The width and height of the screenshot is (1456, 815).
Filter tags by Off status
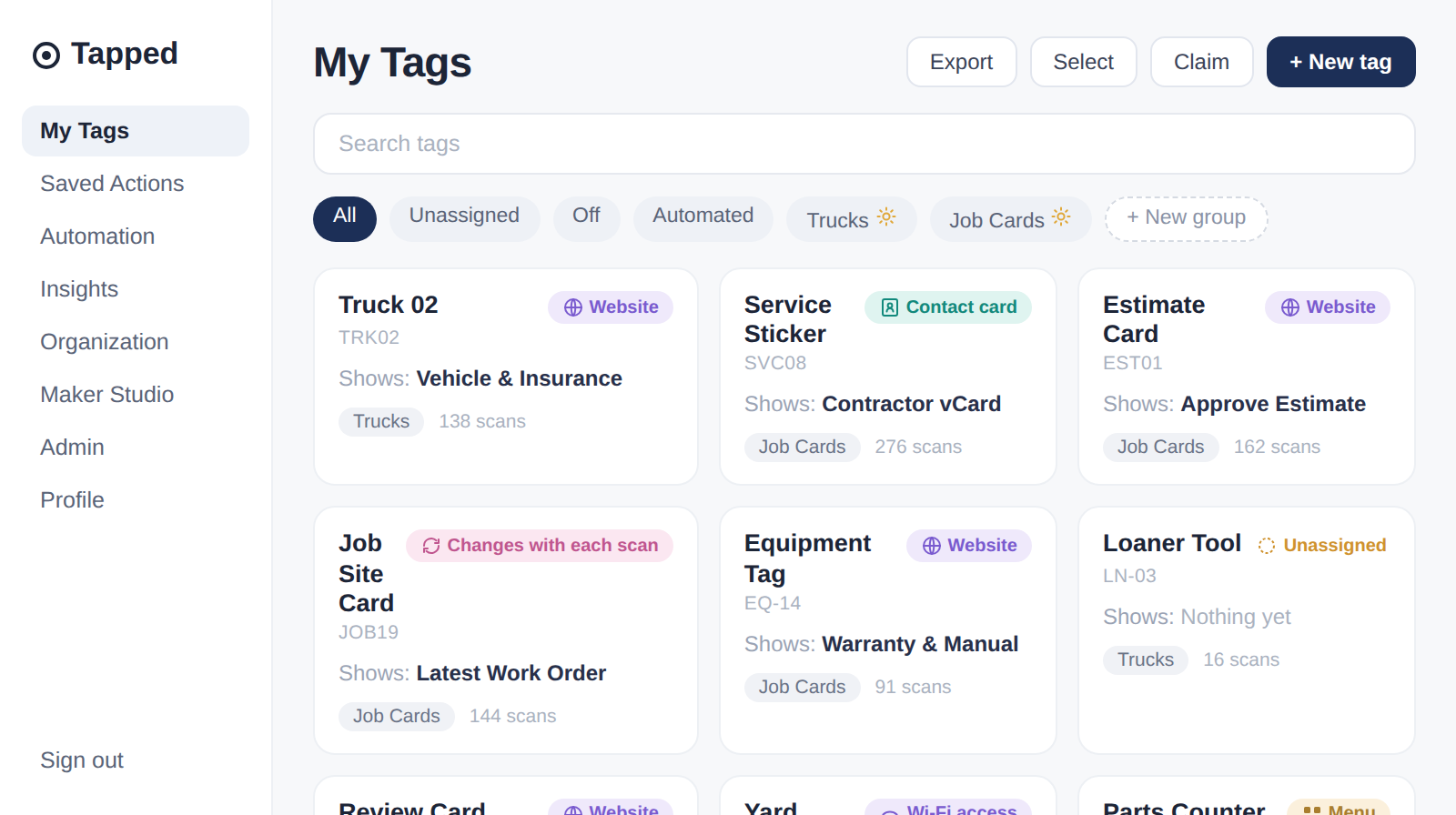587,219
